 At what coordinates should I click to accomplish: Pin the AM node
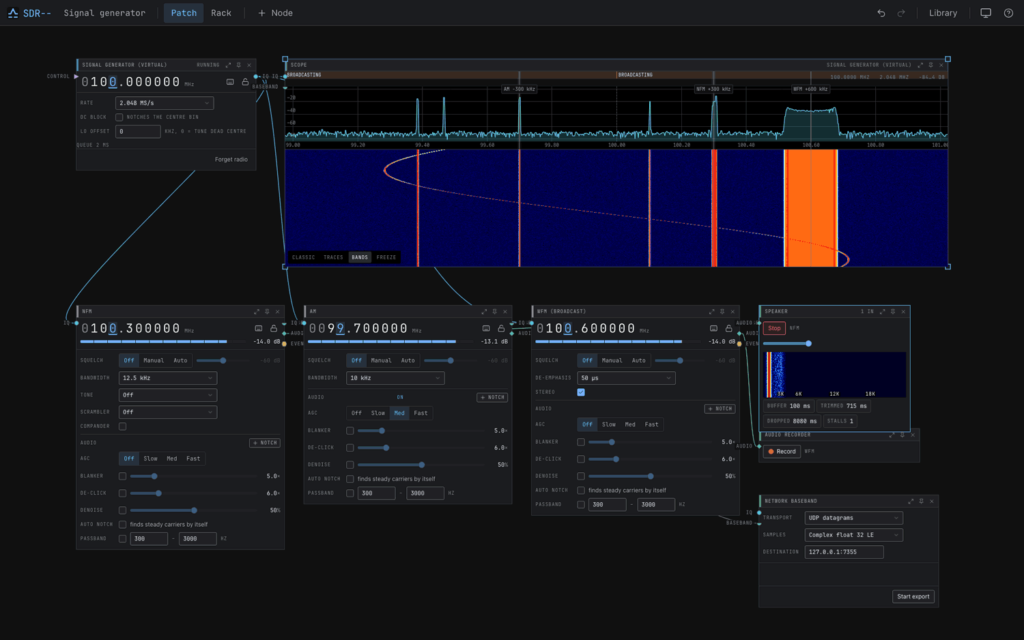pyautogui.click(x=494, y=312)
